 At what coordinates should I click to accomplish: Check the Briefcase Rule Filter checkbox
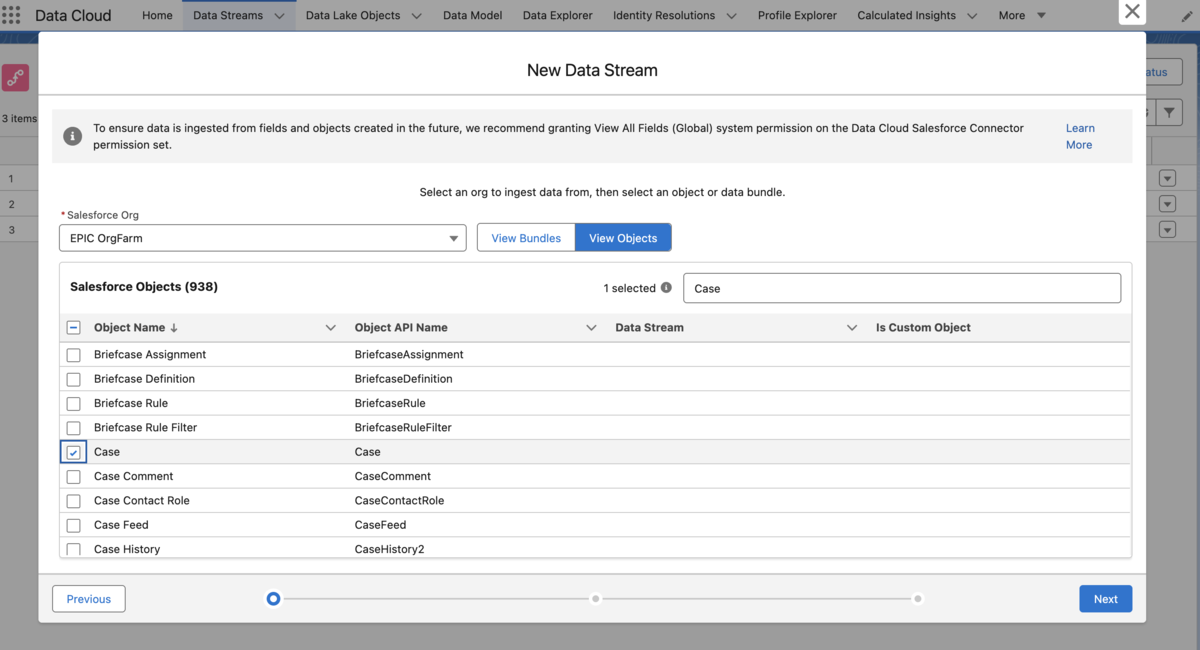73,428
